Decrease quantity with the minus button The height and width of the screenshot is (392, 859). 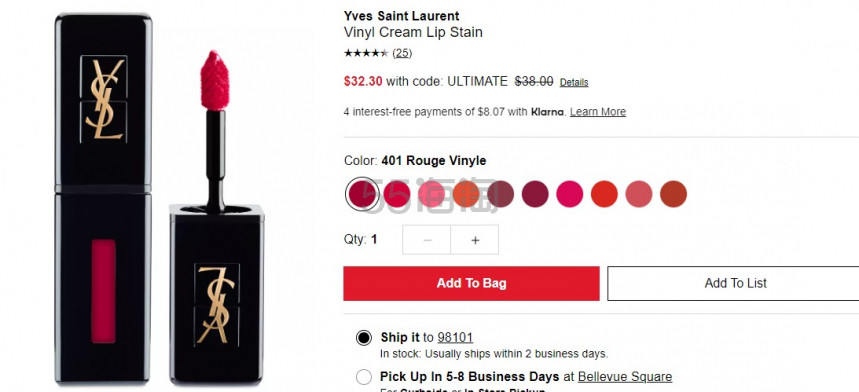click(427, 240)
